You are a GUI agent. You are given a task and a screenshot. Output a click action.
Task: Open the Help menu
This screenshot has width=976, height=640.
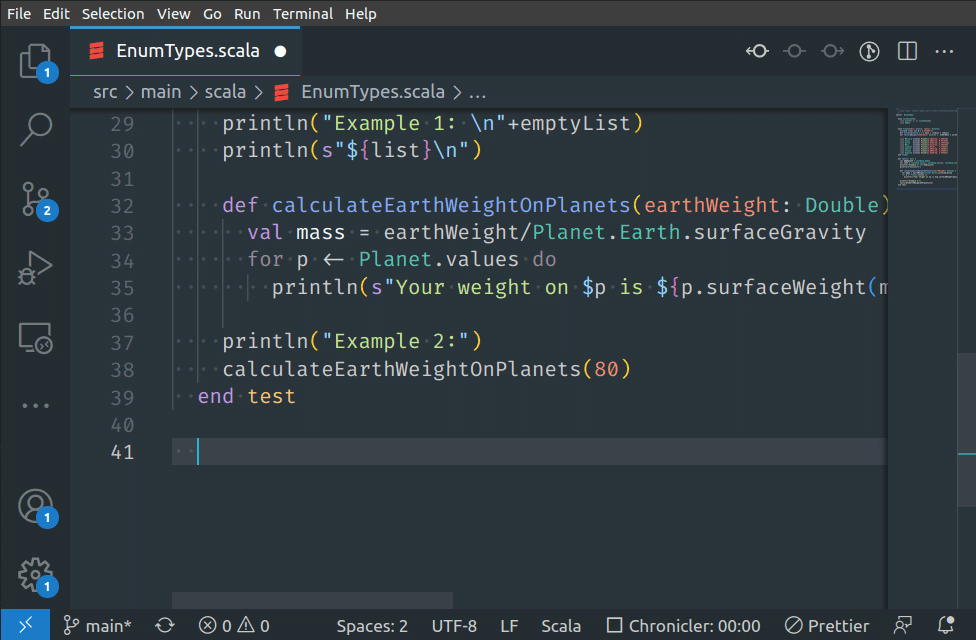tap(360, 14)
